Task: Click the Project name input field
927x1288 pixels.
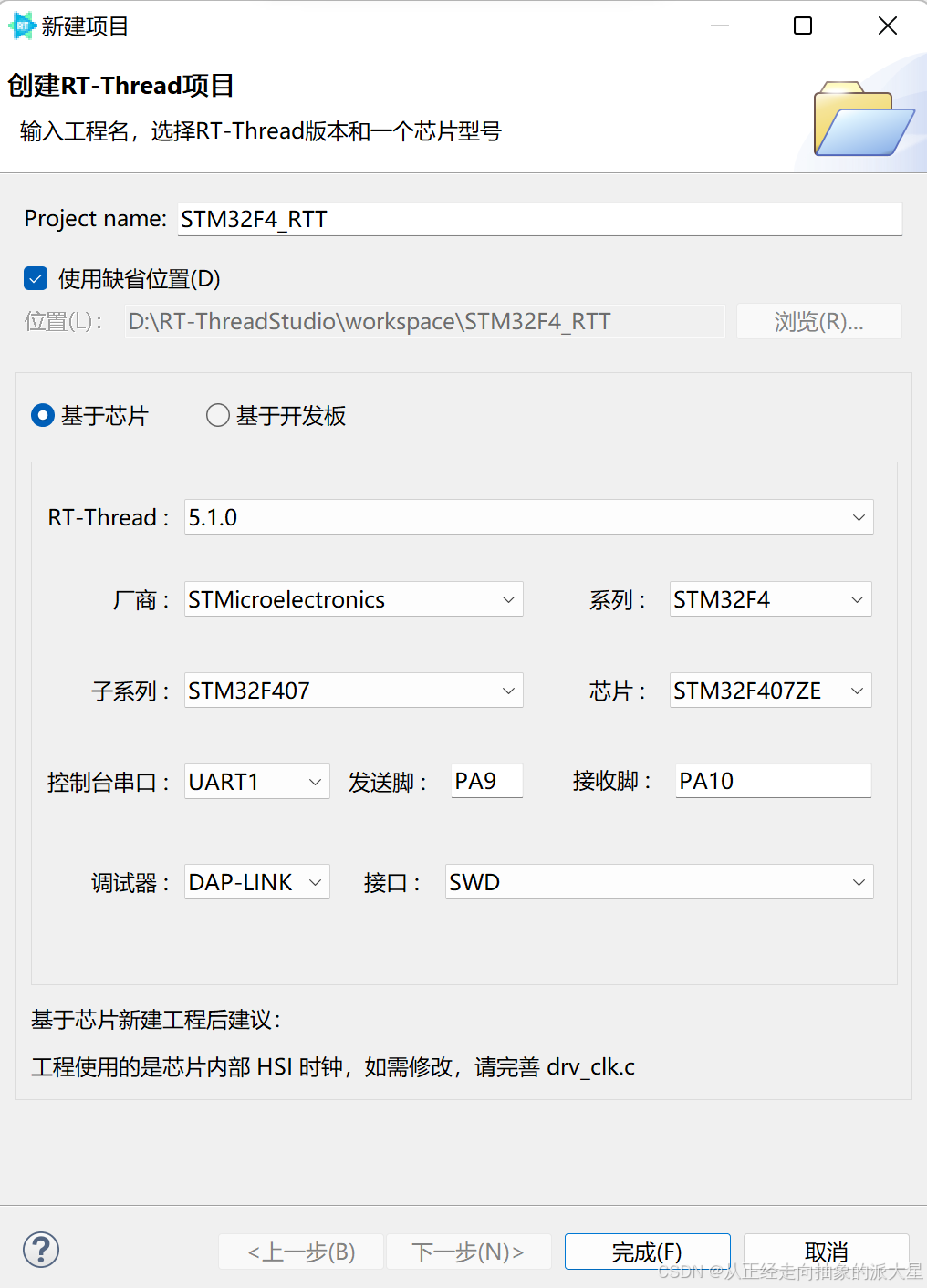Action: pos(538,219)
